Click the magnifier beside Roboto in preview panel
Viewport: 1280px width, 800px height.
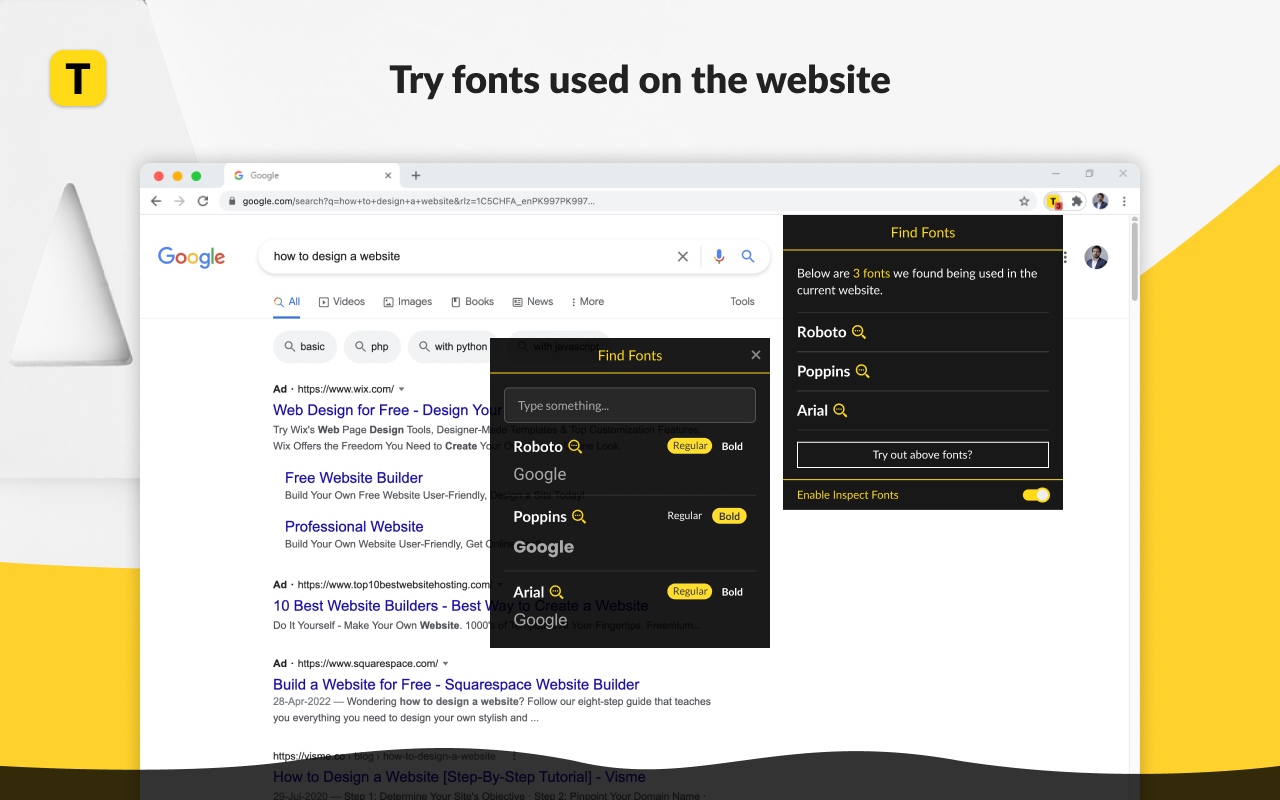click(x=575, y=447)
